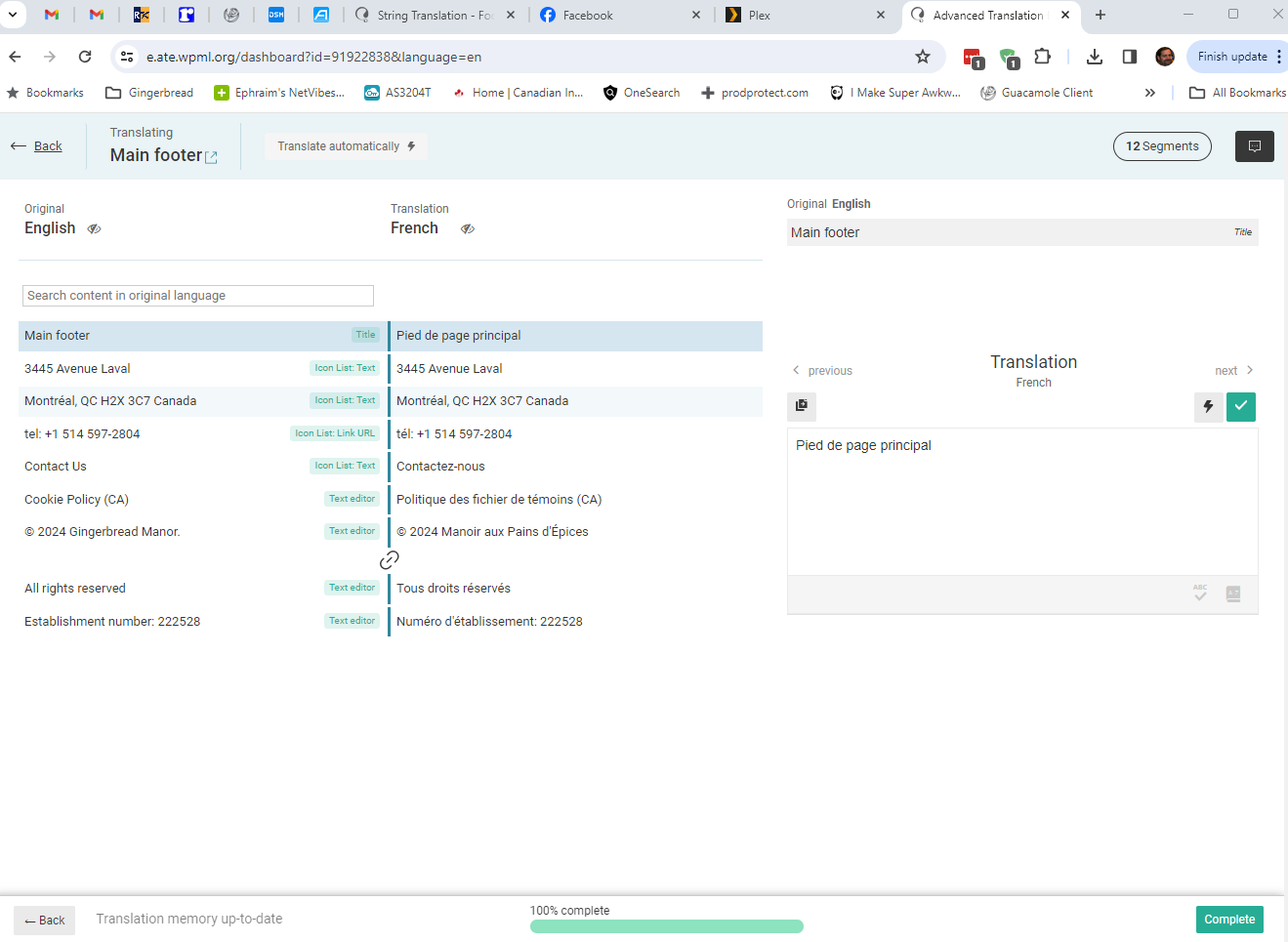Click the Translate automatically button
This screenshot has width=1288, height=942.
pyautogui.click(x=346, y=146)
